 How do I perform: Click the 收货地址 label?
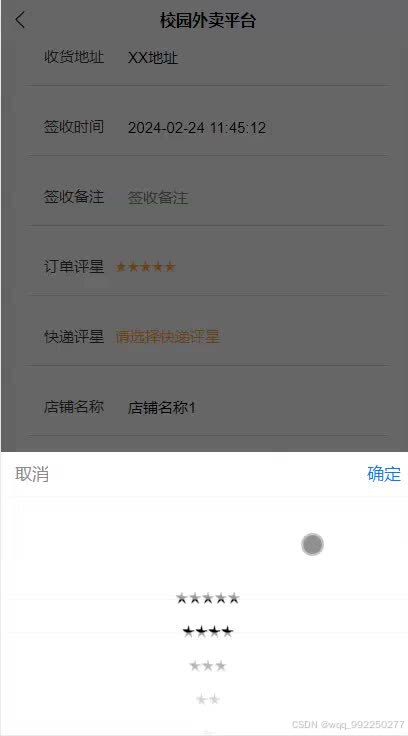[74, 57]
